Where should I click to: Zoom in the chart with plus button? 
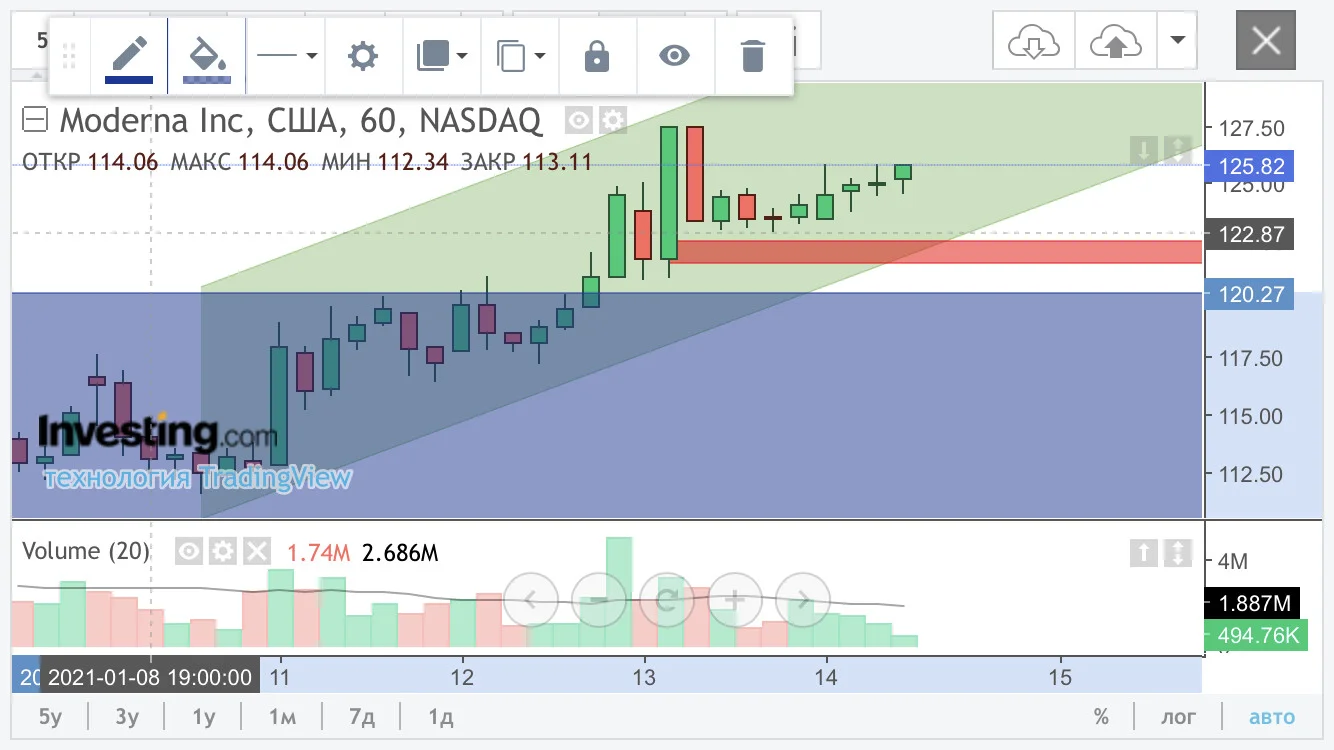[735, 600]
